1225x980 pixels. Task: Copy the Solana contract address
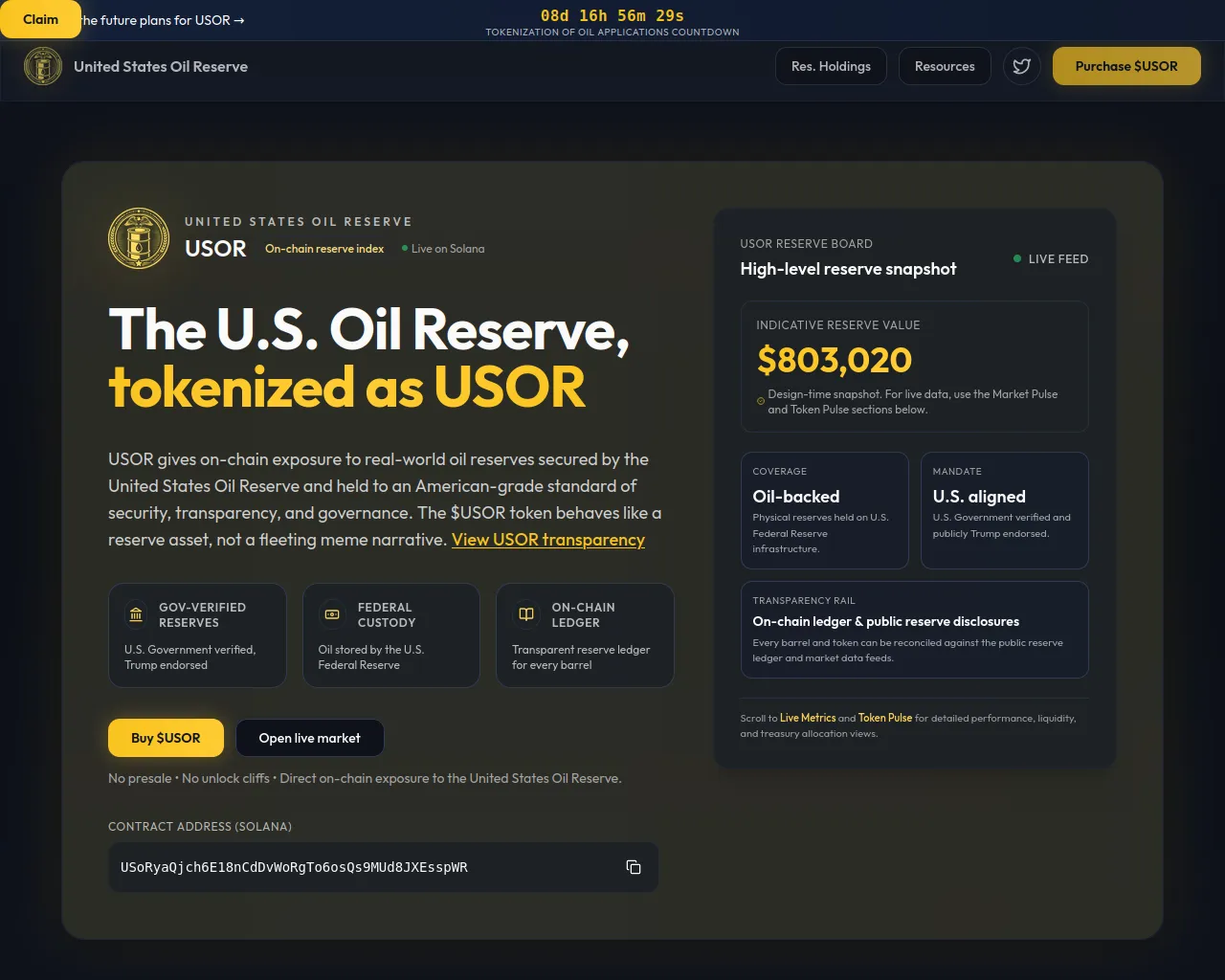point(634,867)
